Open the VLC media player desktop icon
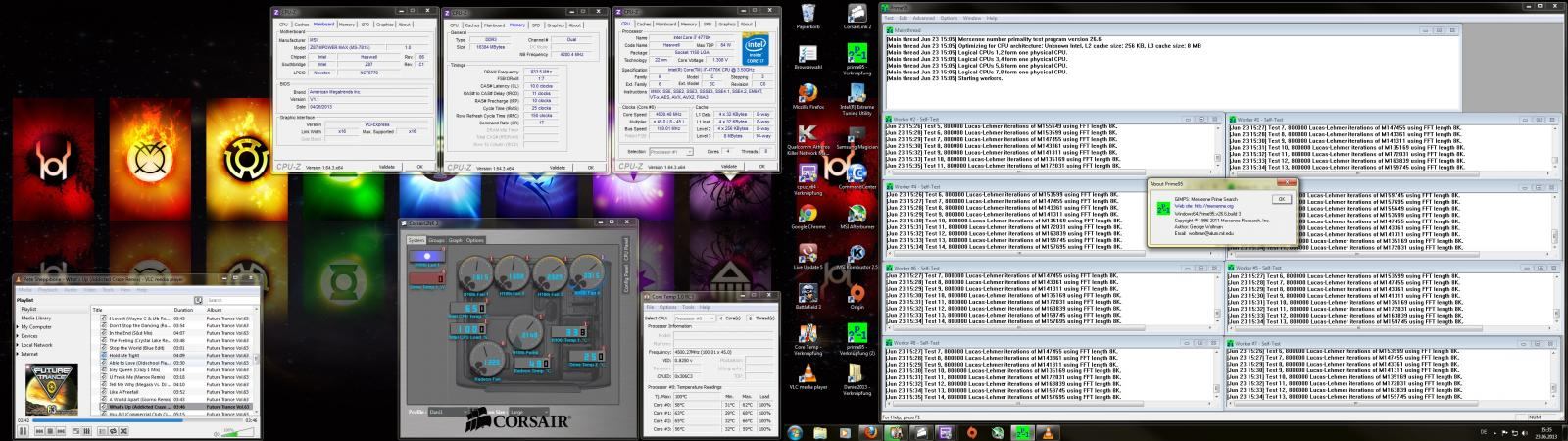 point(808,376)
